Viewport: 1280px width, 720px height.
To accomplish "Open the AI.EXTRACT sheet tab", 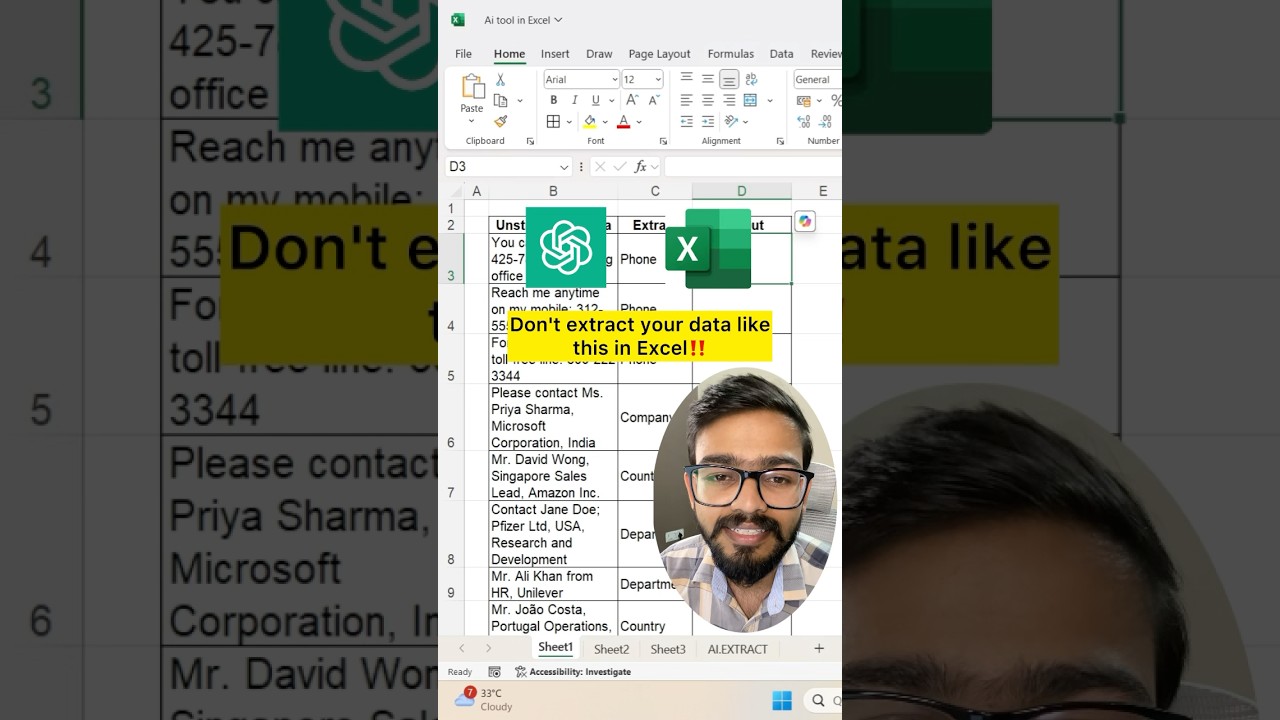I will [x=738, y=649].
